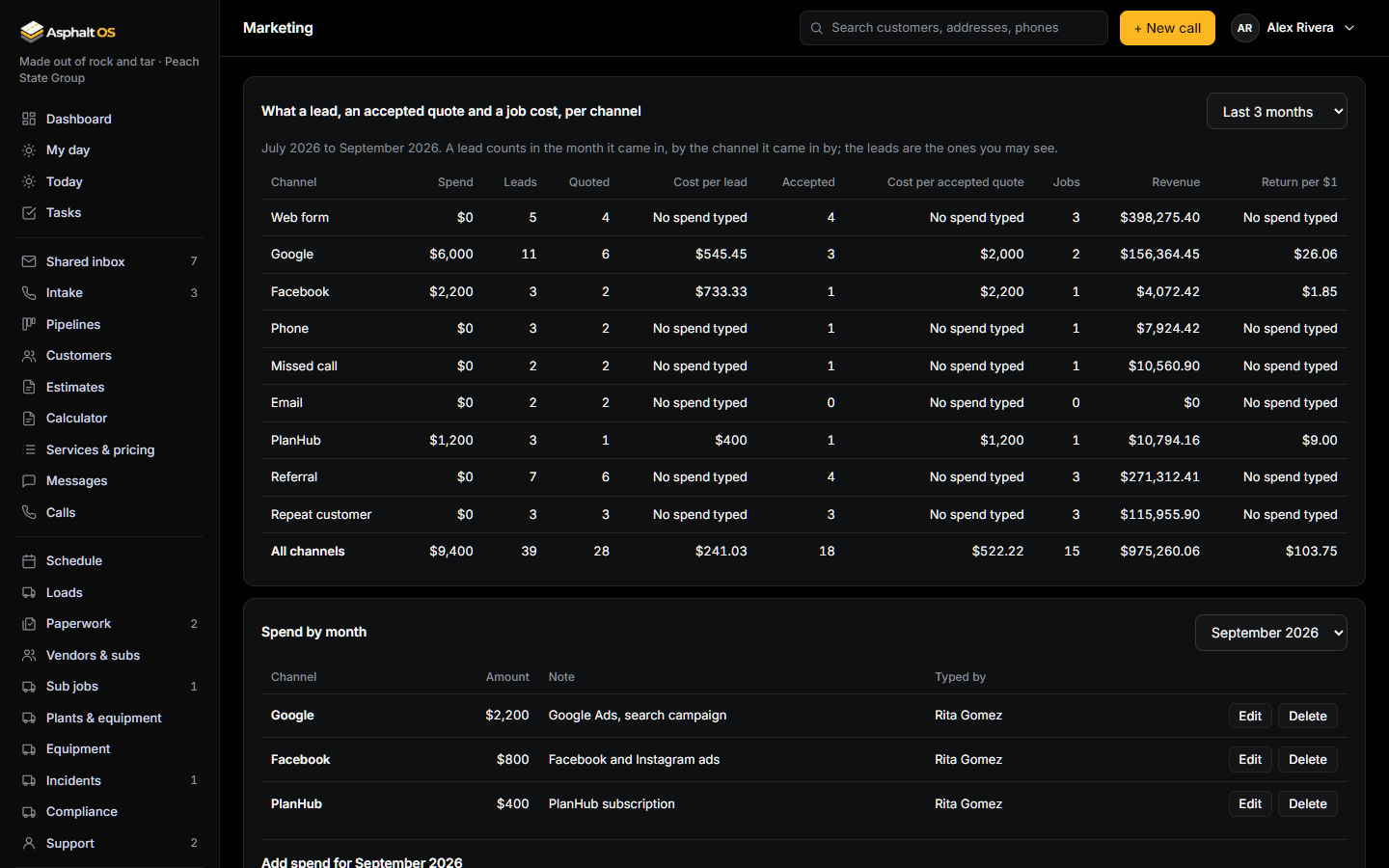Click the Asphalt OS logo
This screenshot has width=1389, height=868.
pos(68,32)
